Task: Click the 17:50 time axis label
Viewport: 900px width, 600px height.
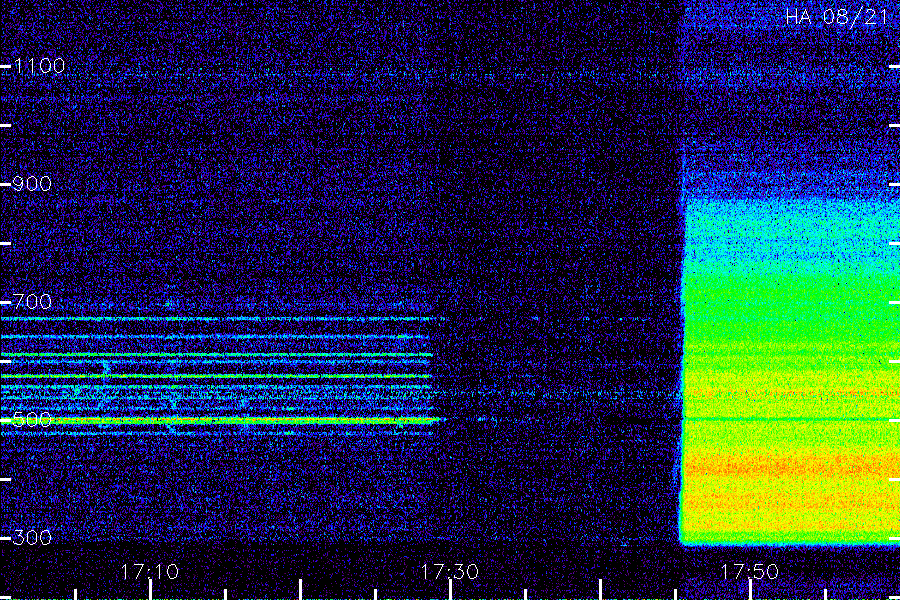Action: tap(750, 572)
